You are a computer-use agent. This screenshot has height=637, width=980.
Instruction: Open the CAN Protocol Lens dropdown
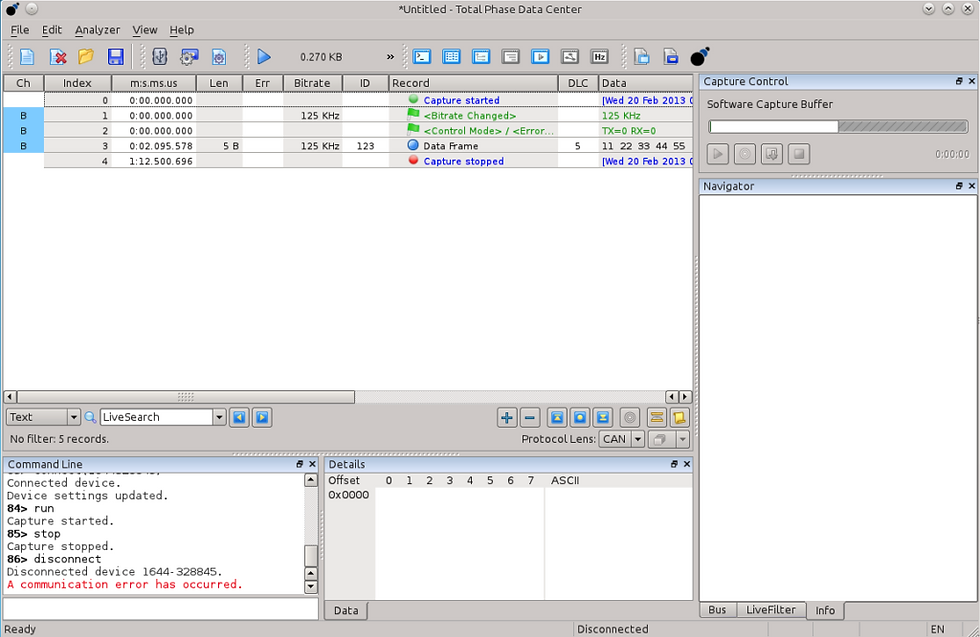click(x=621, y=439)
